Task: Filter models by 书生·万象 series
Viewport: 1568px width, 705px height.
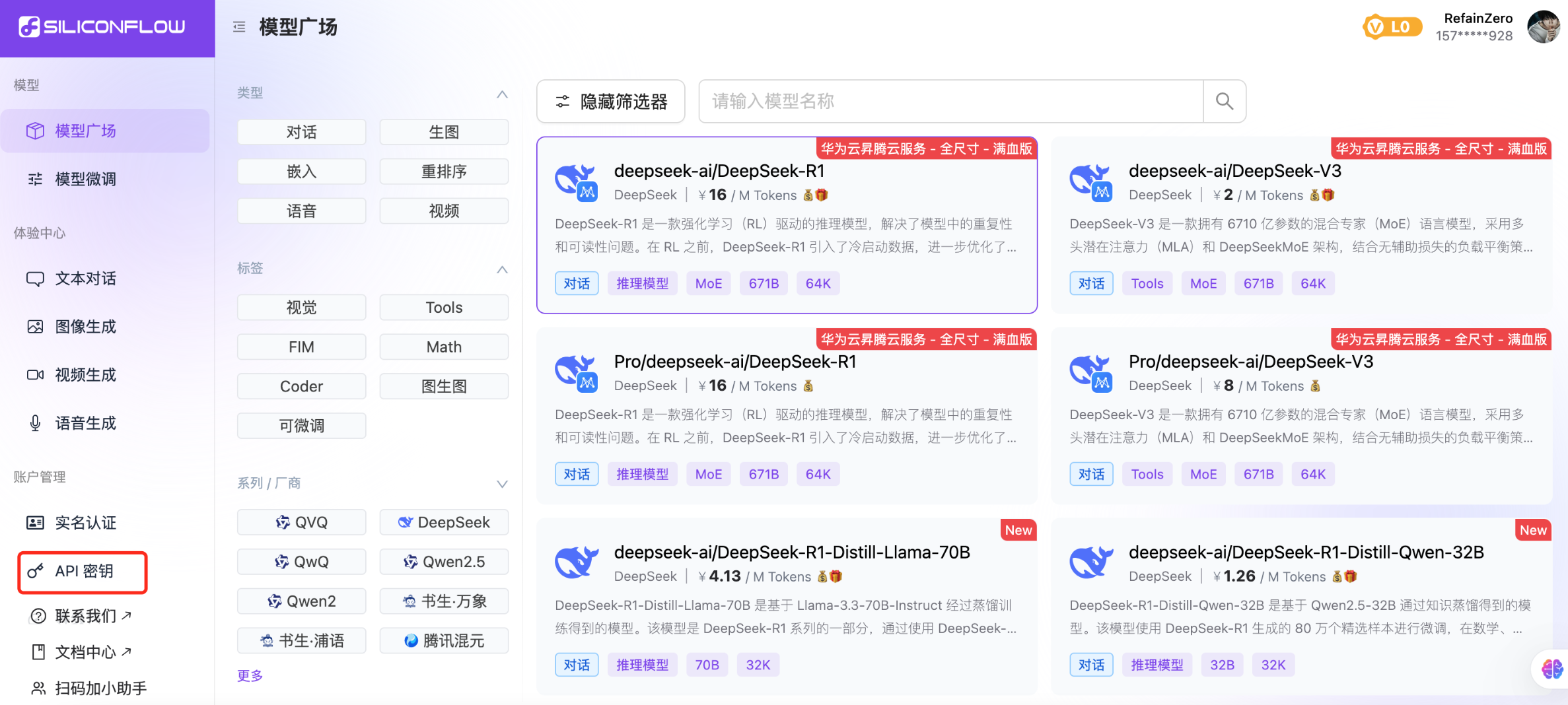Action: (444, 601)
